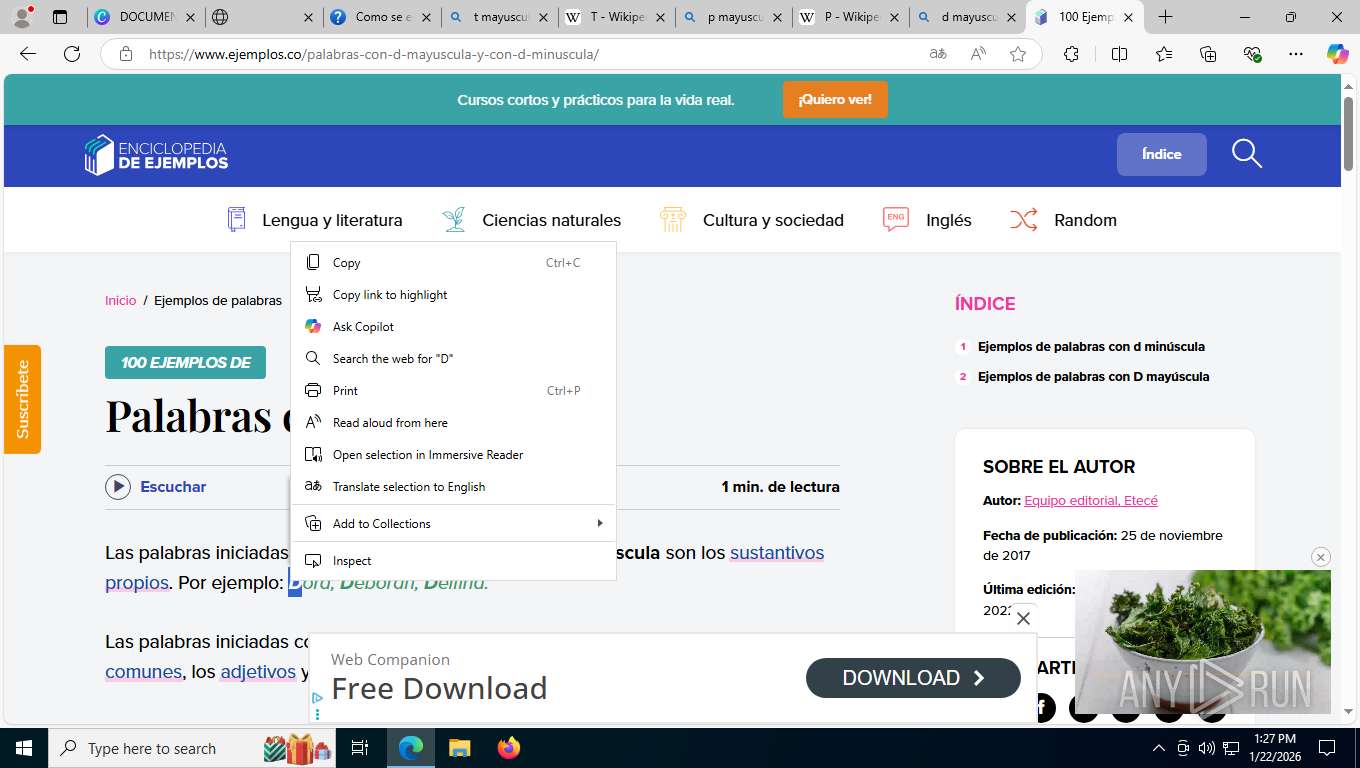Open the Random category
This screenshot has height=768, width=1360.
[x=1064, y=220]
